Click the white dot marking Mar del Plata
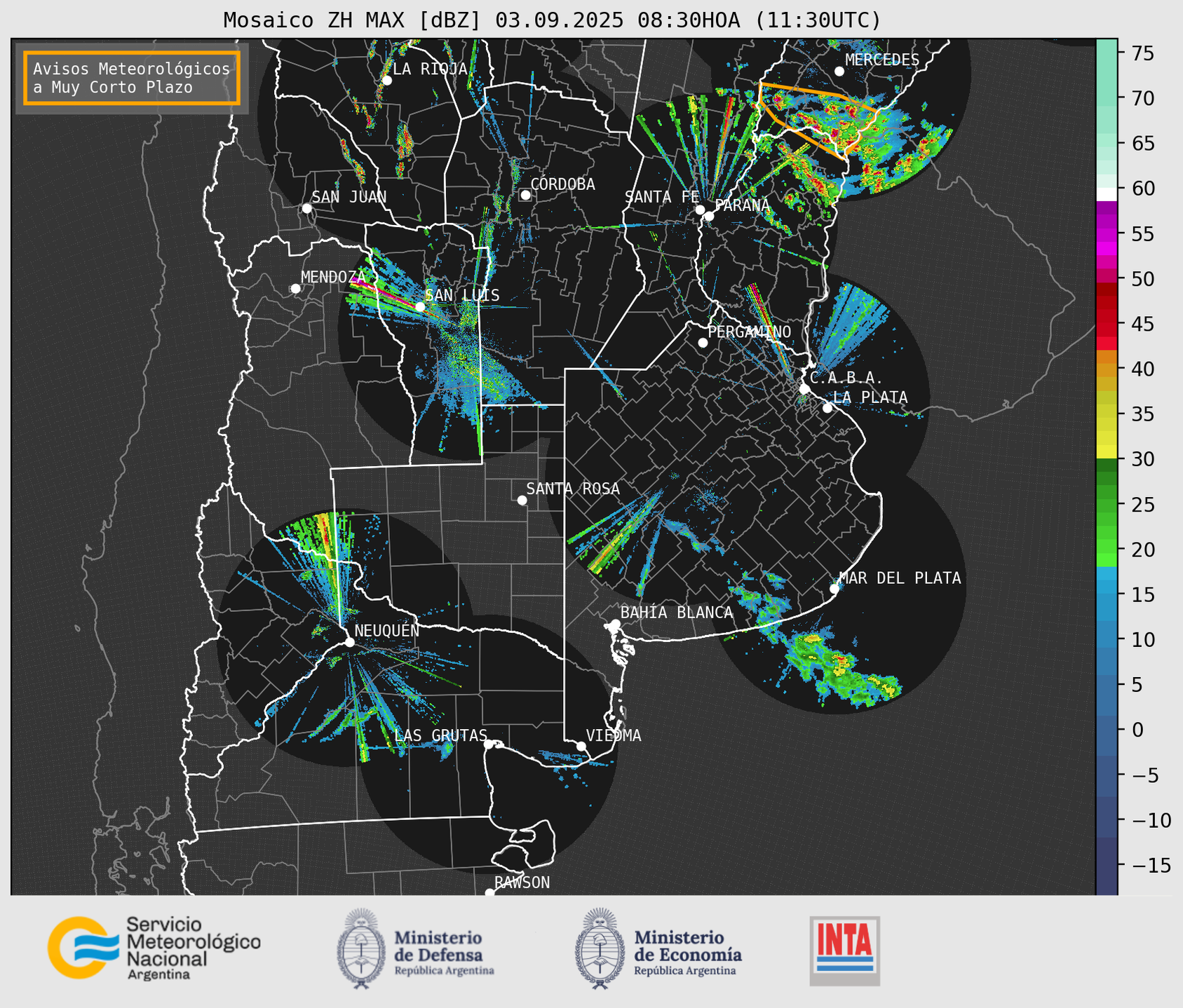Screen dimensions: 1183x1008 coord(834,589)
